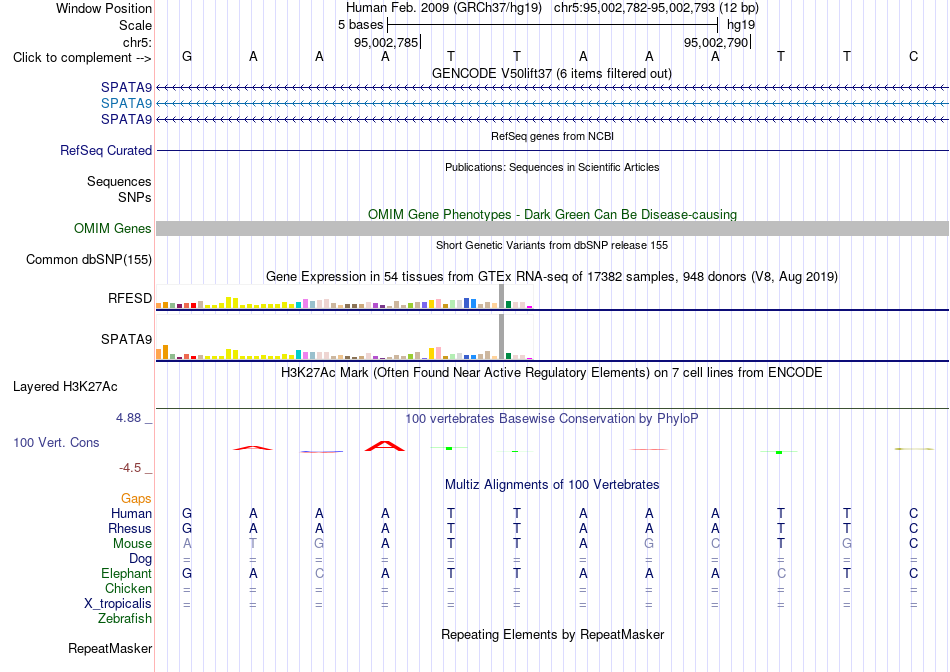Click the 100 Vert. Cons label
The image size is (950, 672).
tap(56, 442)
